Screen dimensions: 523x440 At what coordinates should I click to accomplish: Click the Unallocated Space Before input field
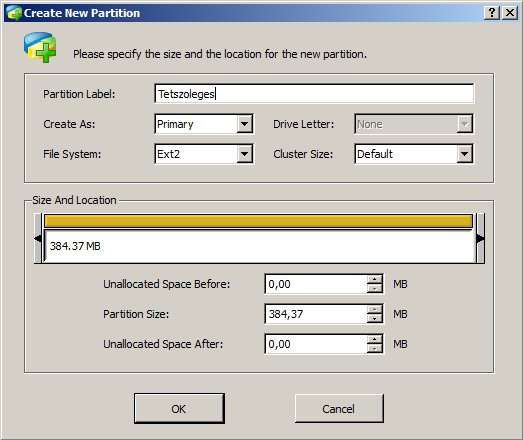click(x=316, y=284)
